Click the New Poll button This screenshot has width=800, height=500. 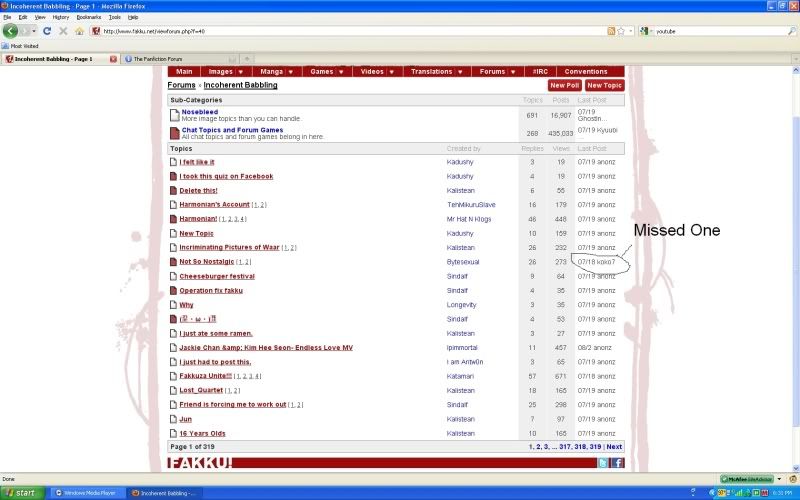pos(565,85)
